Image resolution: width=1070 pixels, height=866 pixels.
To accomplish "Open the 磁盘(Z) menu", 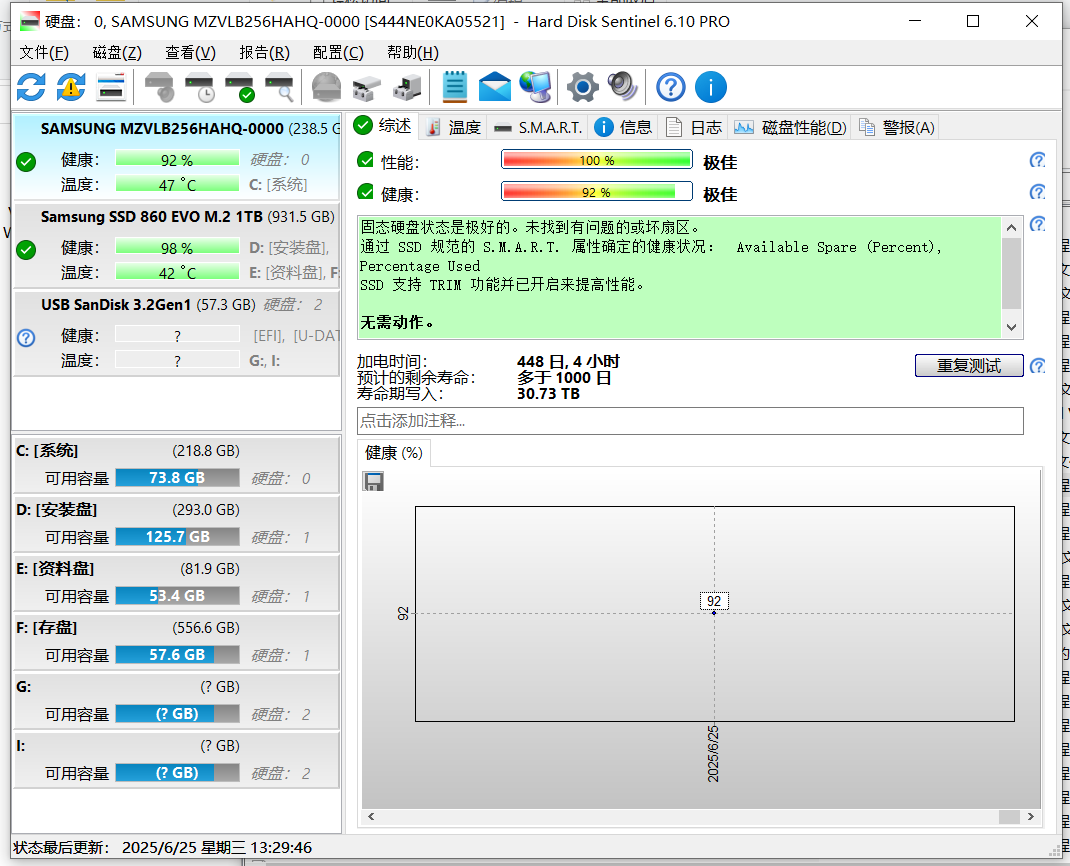I will 117,53.
